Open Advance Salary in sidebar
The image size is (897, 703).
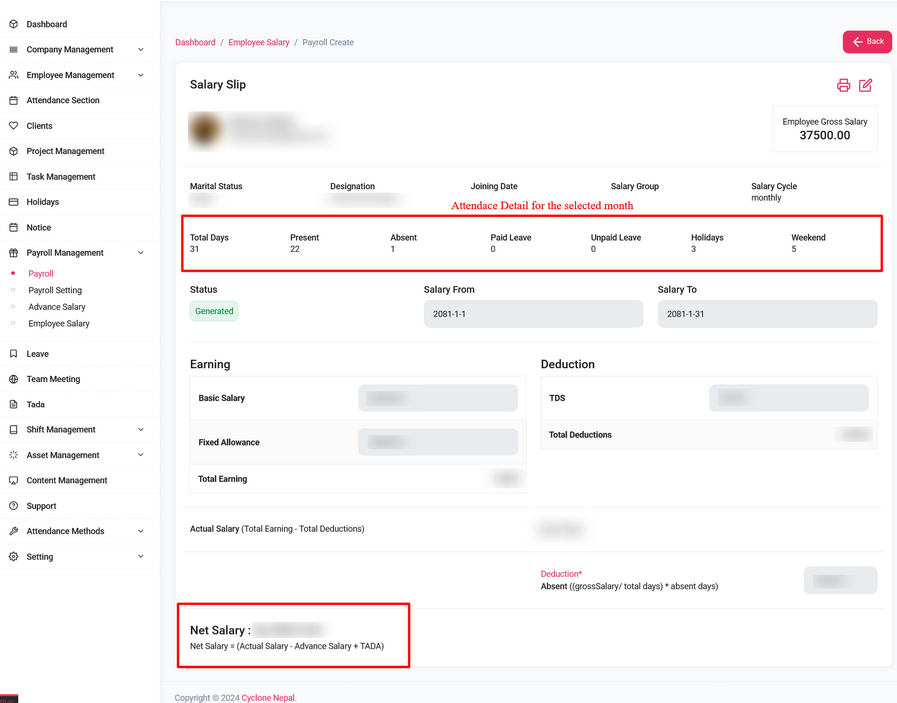[x=57, y=307]
